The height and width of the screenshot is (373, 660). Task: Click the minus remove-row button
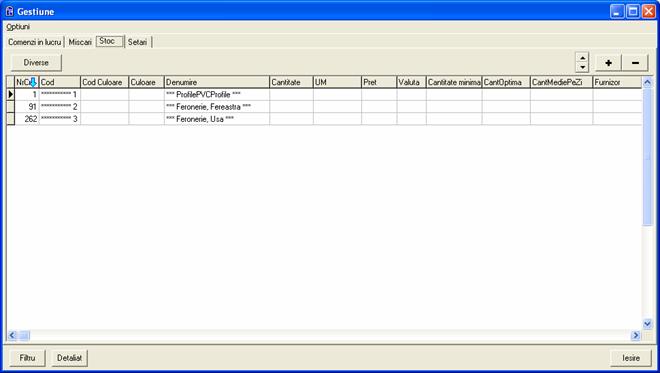coord(635,63)
